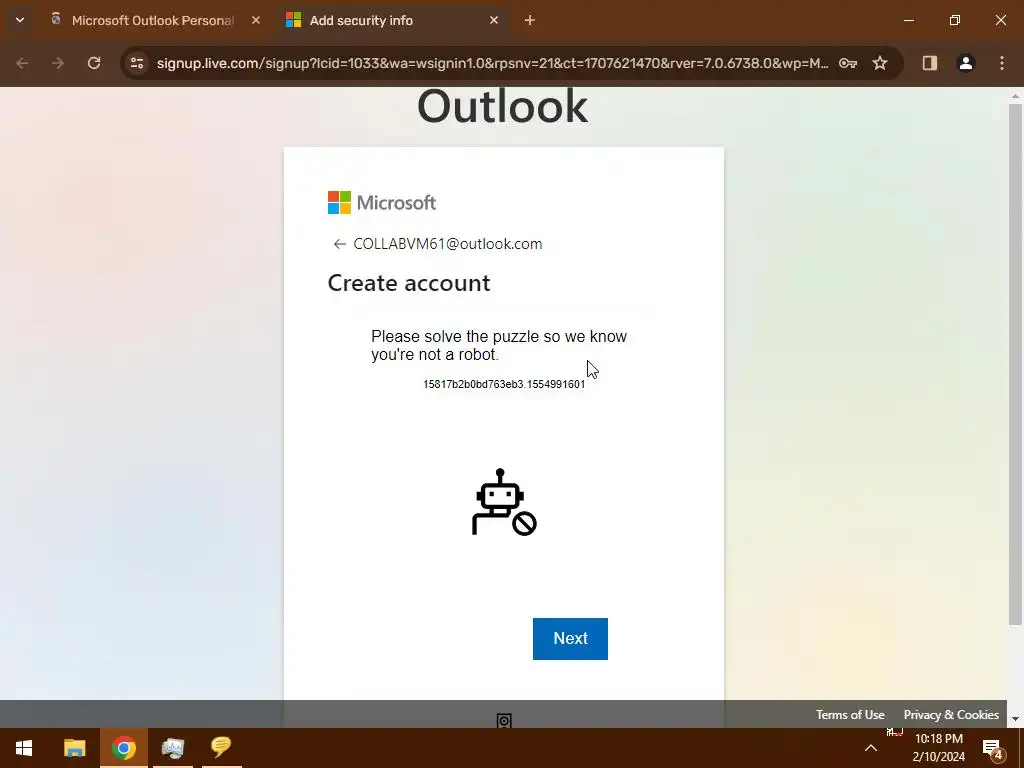1024x768 pixels.
Task: Reload the current page
Action: coord(94,63)
